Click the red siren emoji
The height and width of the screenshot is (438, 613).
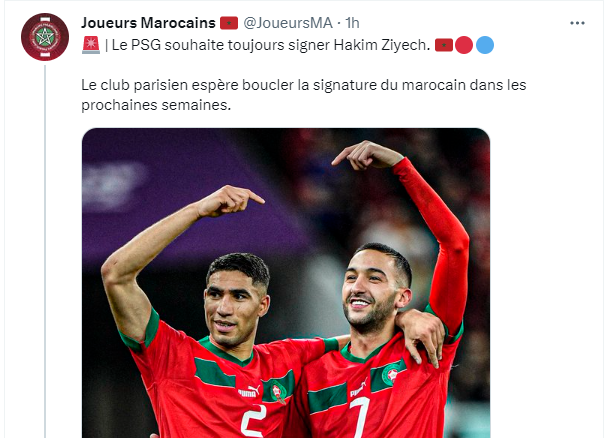tap(91, 45)
